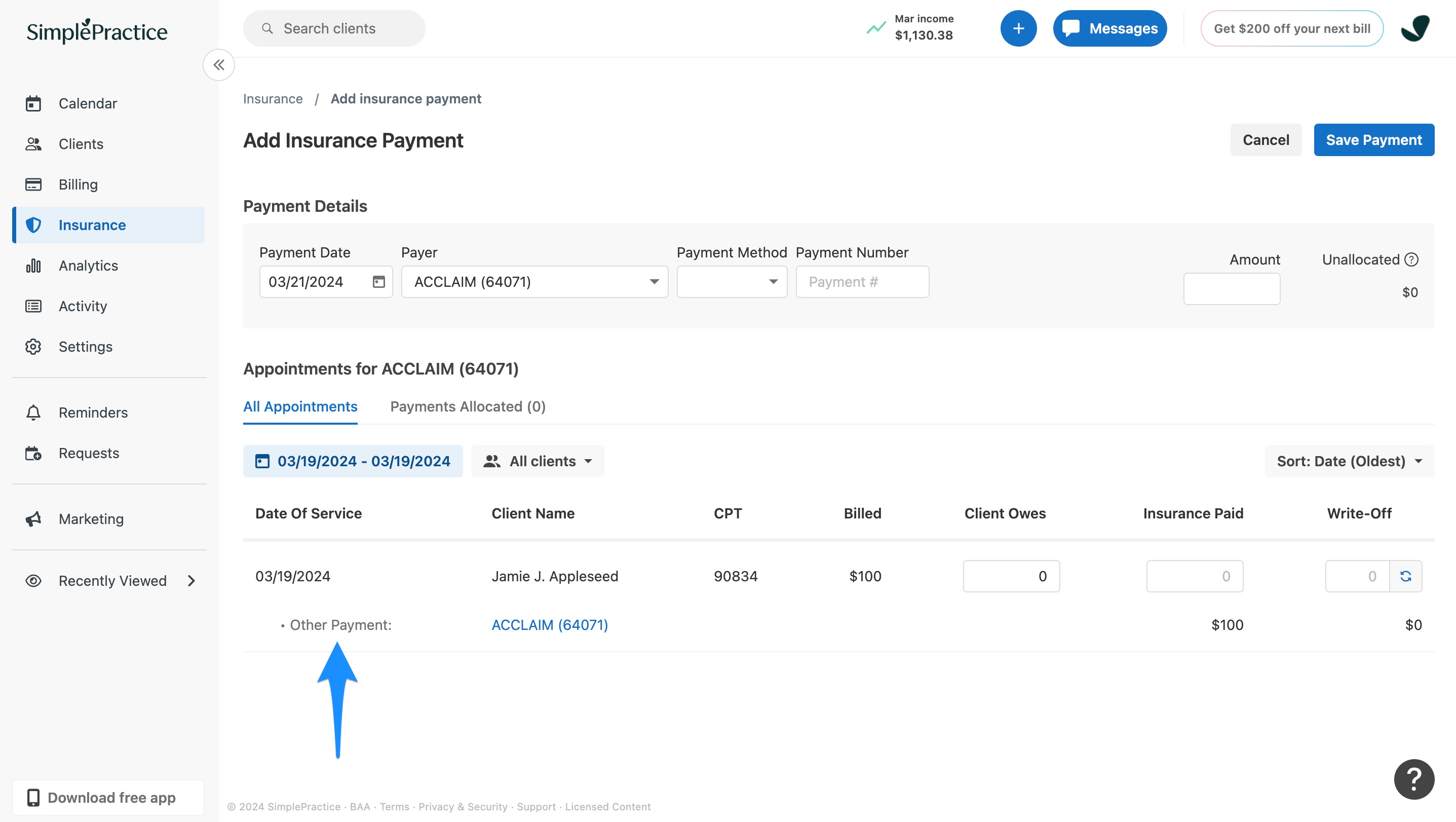Click CPT code 90834
The image size is (1456, 822).
(x=736, y=576)
